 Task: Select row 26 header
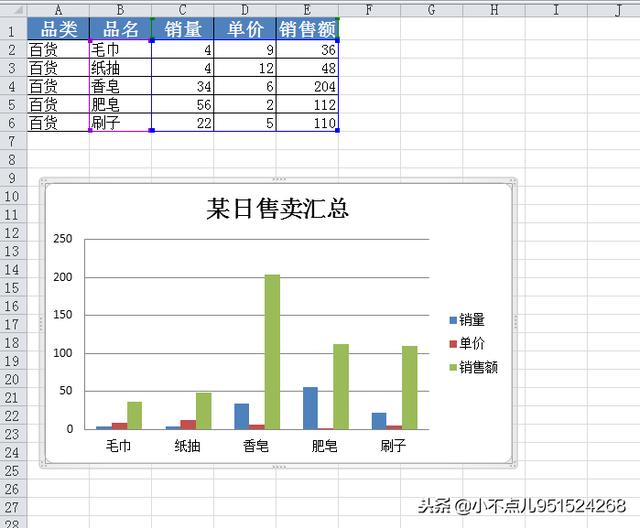tap(12, 489)
